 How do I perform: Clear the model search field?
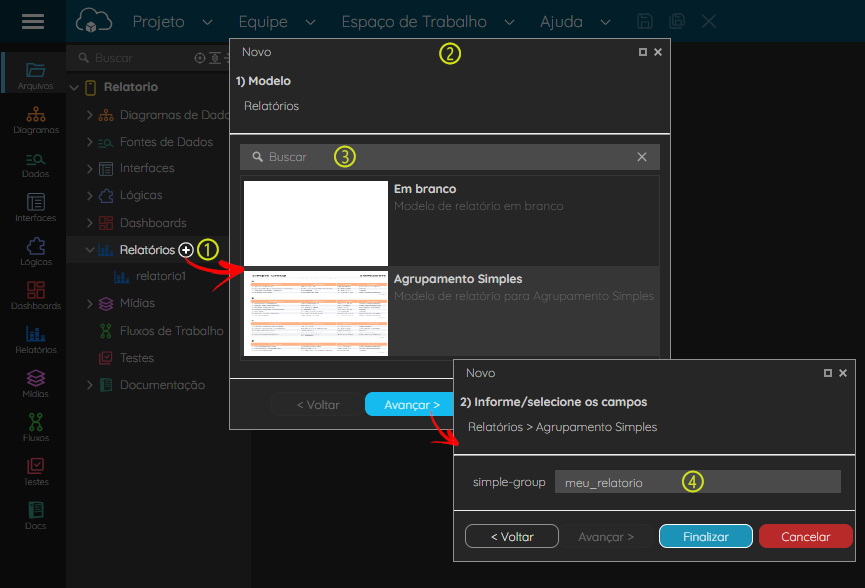642,157
